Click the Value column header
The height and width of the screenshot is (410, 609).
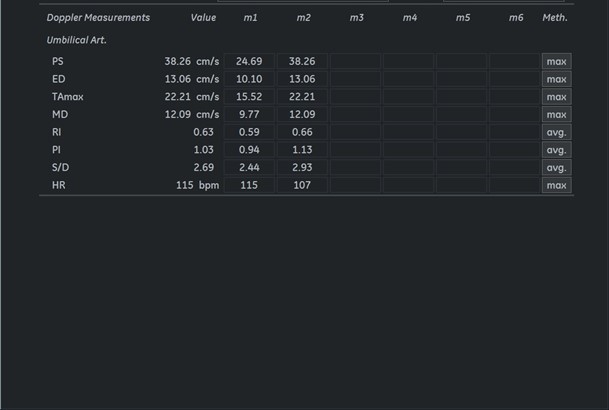click(x=203, y=17)
